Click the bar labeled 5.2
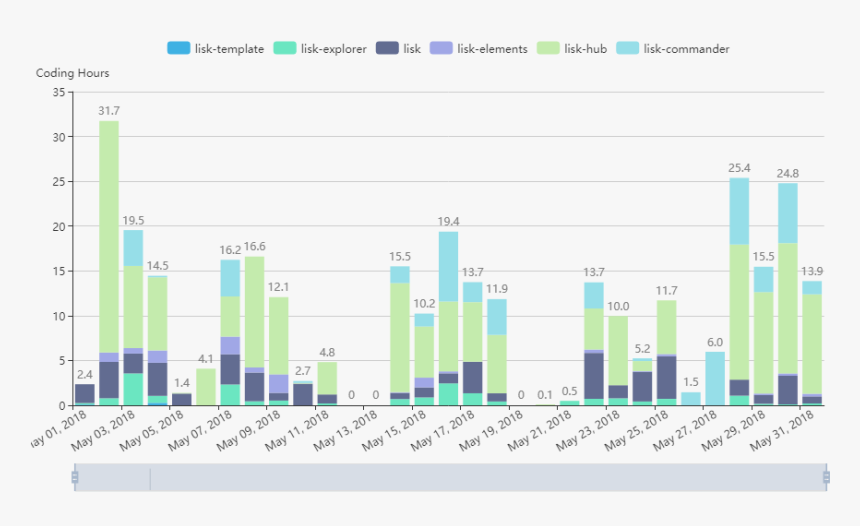Viewport: 860px width, 526px height. click(x=642, y=382)
